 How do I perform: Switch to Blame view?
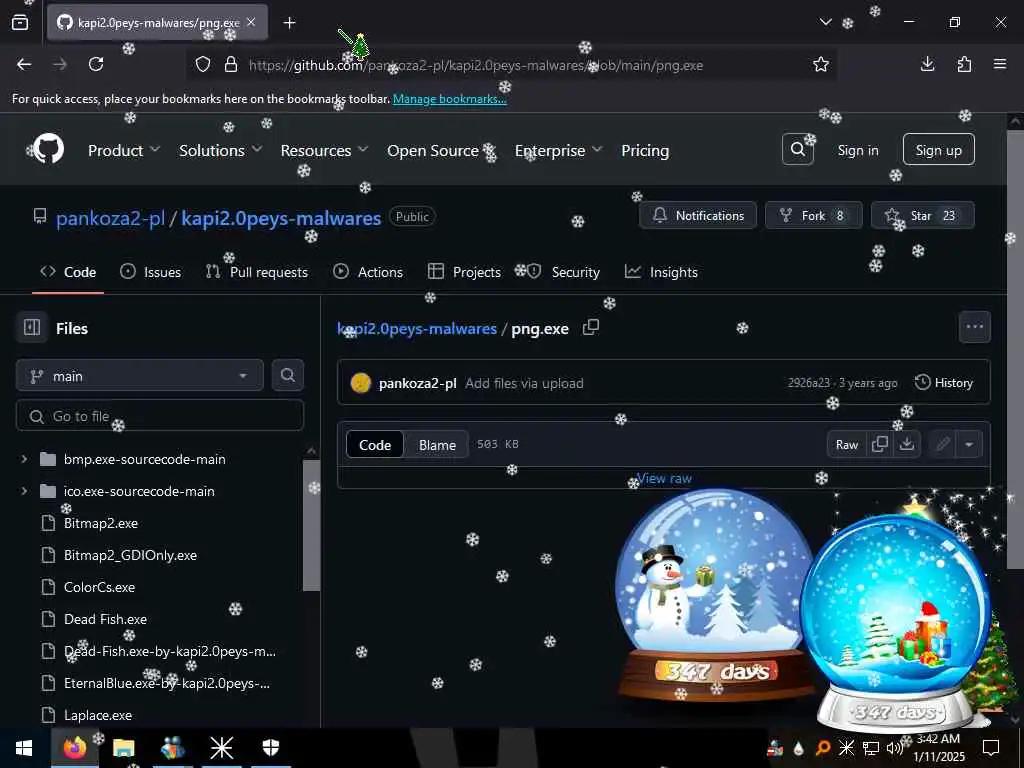[x=437, y=445]
